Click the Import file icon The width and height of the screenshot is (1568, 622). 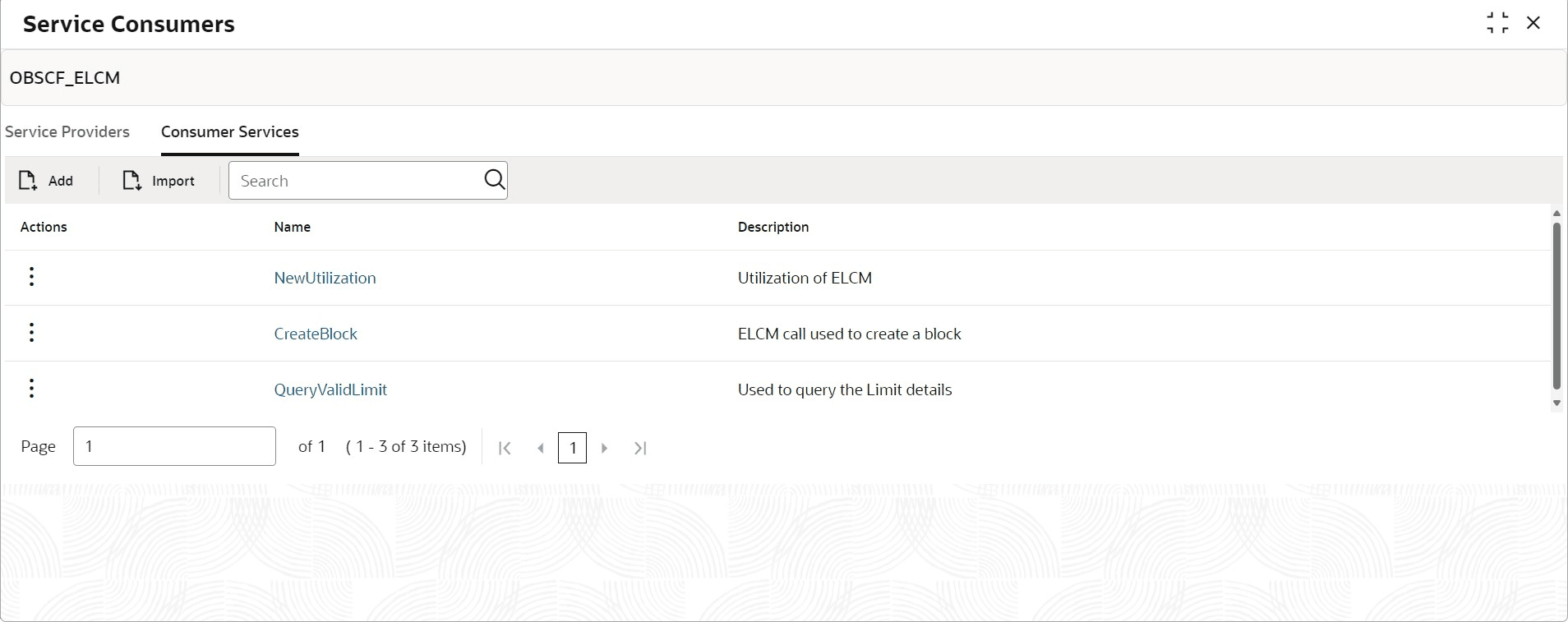[x=131, y=181]
